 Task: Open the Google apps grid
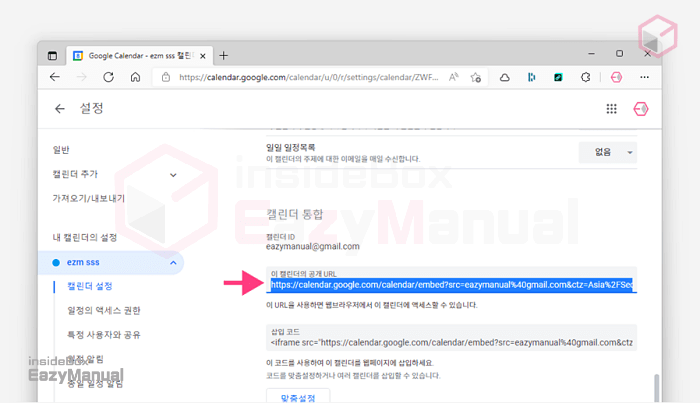click(x=612, y=109)
